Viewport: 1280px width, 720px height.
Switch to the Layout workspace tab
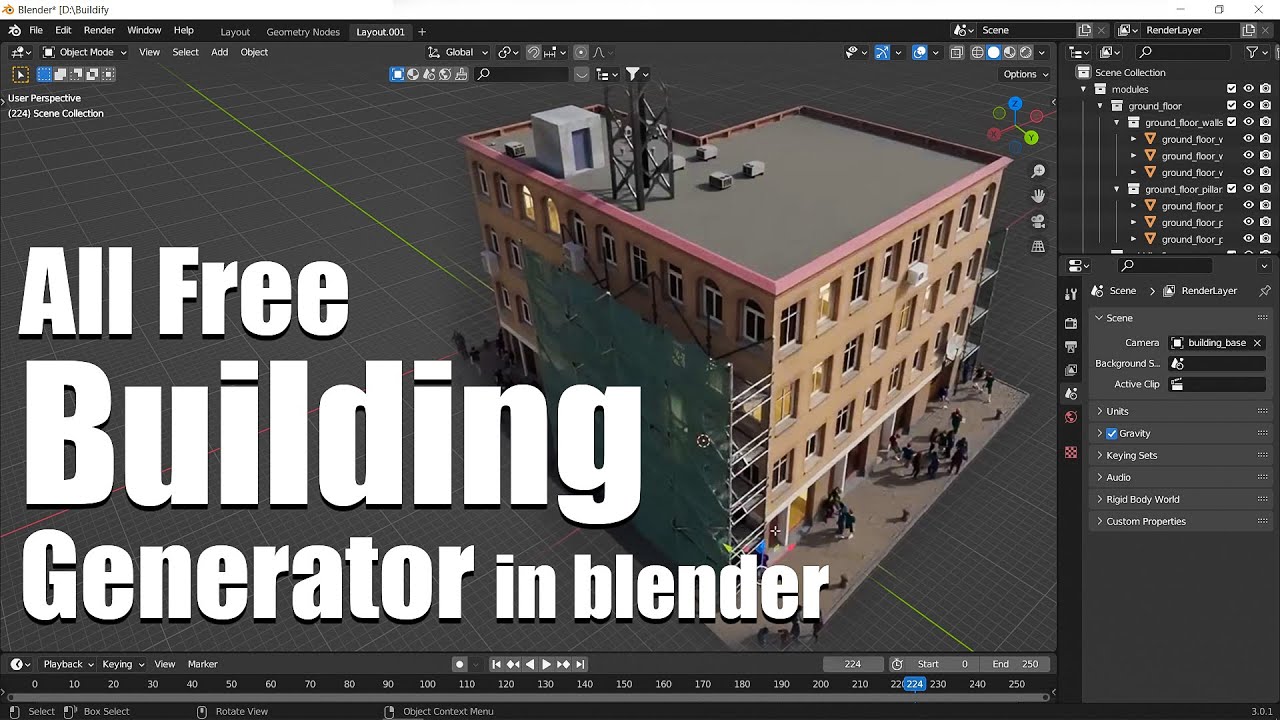[x=235, y=31]
